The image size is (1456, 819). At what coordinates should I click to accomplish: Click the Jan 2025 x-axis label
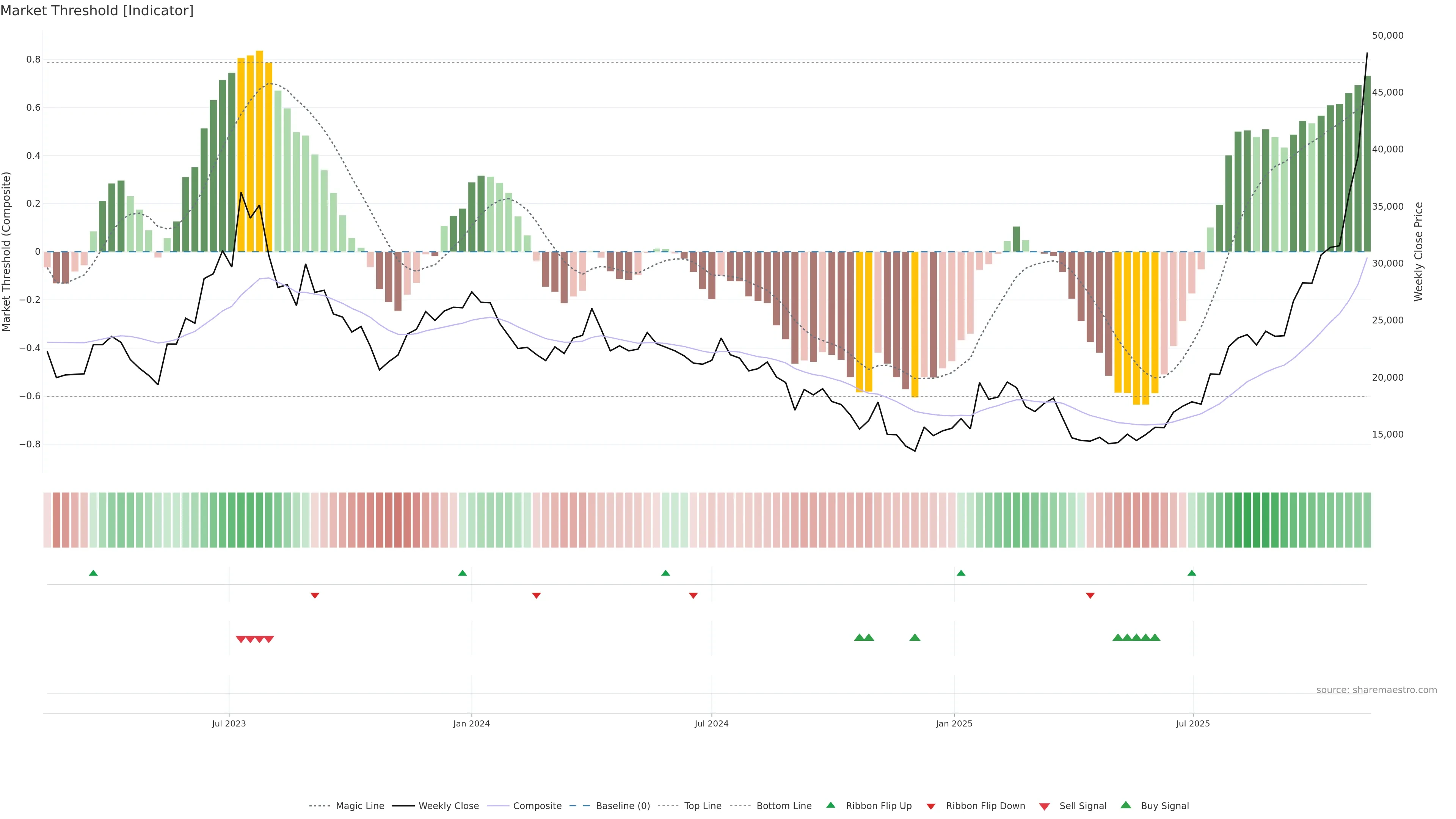click(x=954, y=723)
